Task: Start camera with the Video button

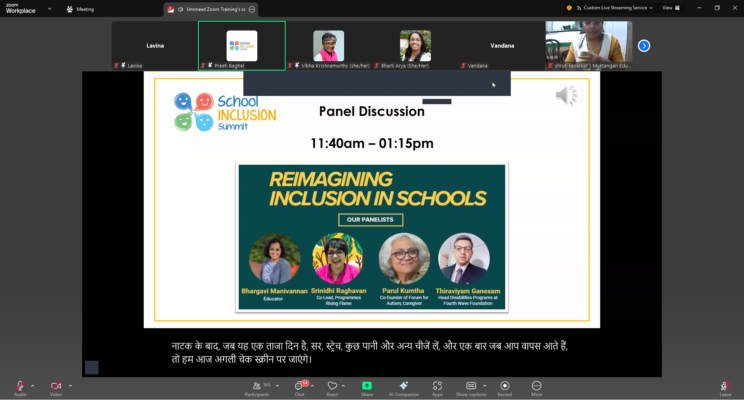Action: click(56, 388)
